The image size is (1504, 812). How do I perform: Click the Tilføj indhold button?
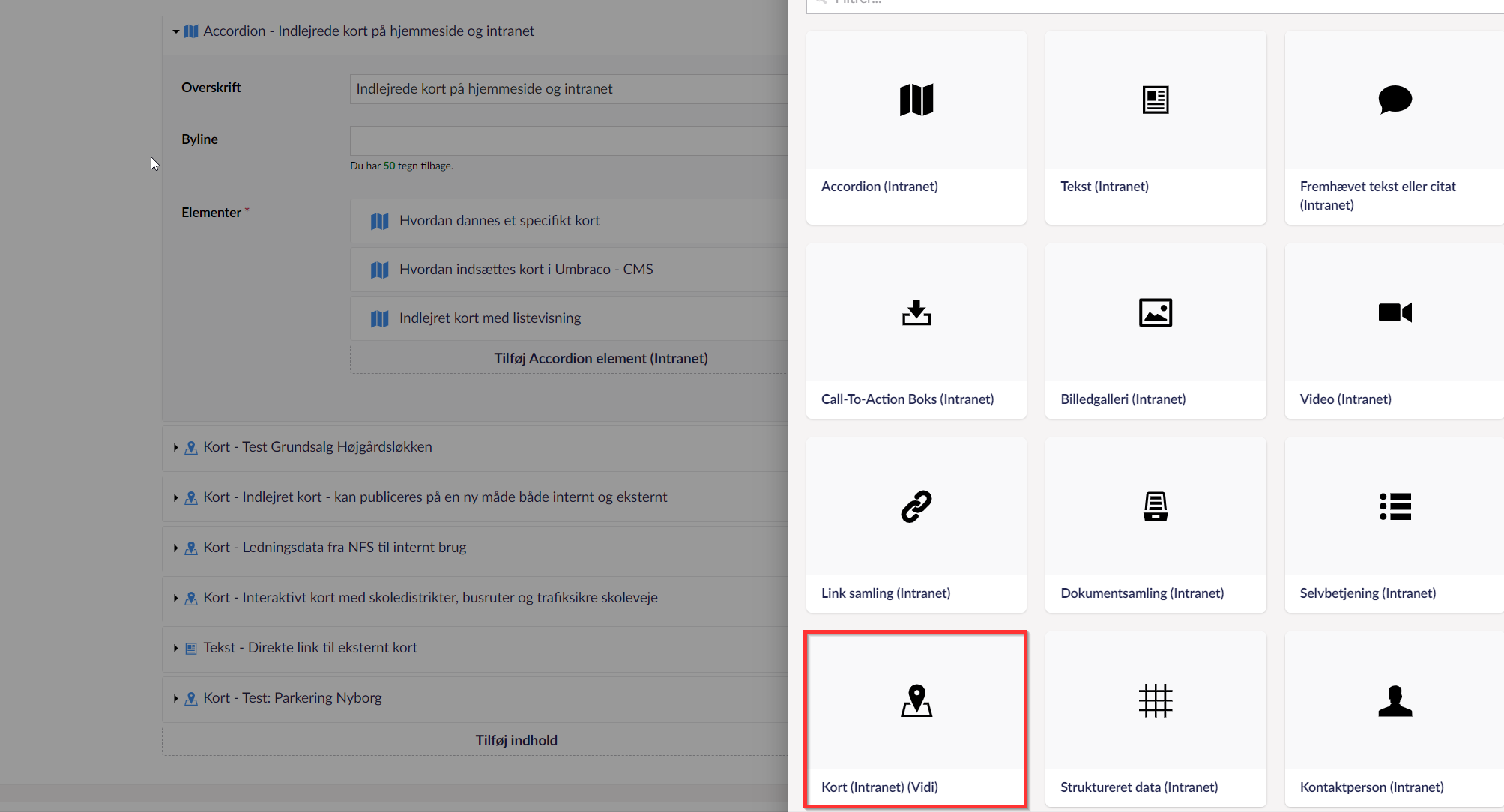click(516, 740)
